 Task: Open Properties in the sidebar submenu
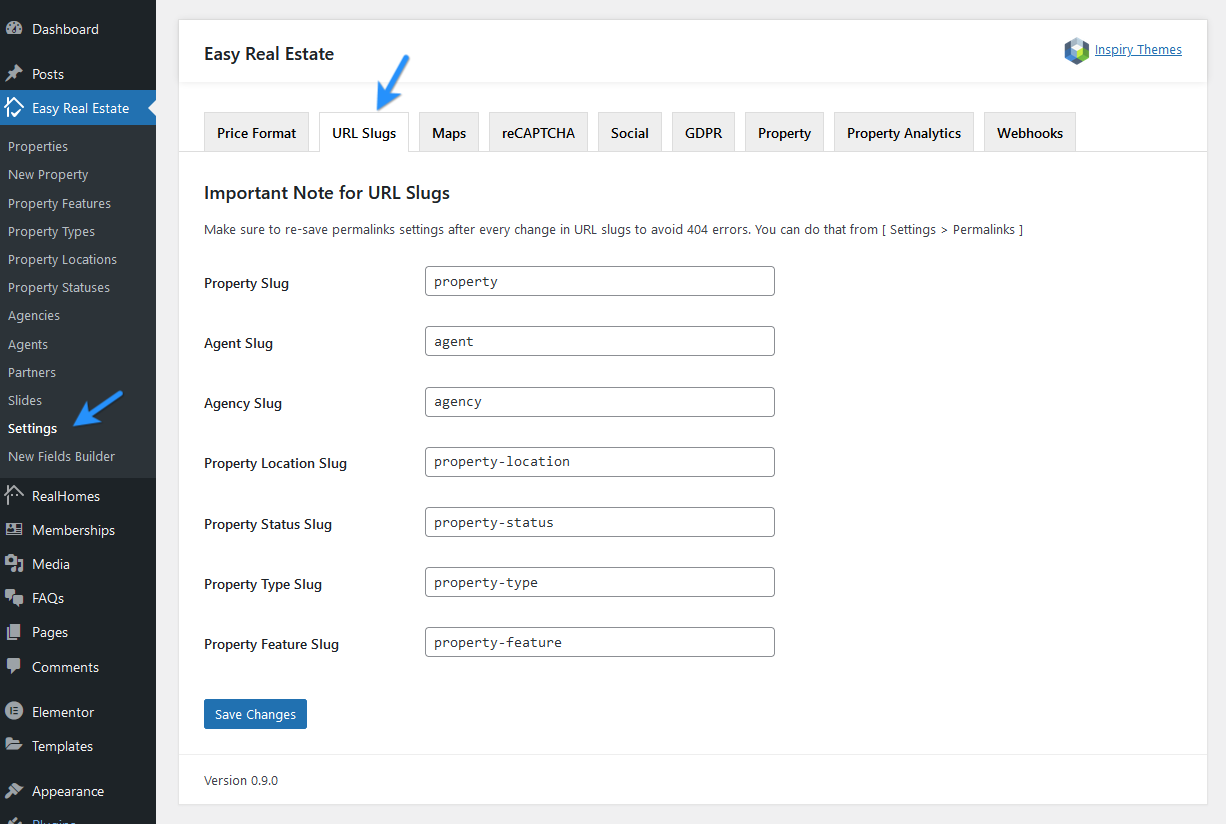38,146
